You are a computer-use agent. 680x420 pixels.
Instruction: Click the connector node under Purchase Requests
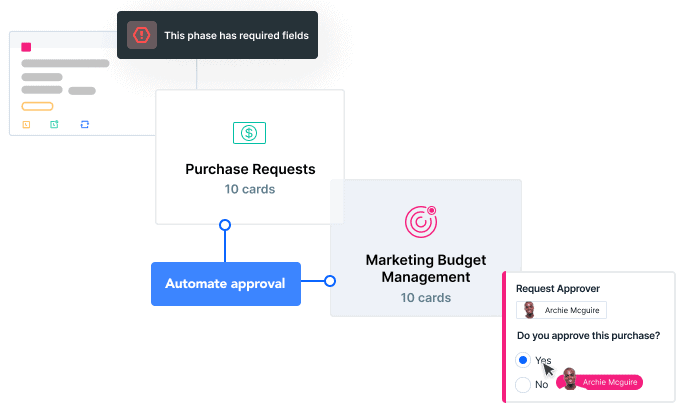pos(225,225)
